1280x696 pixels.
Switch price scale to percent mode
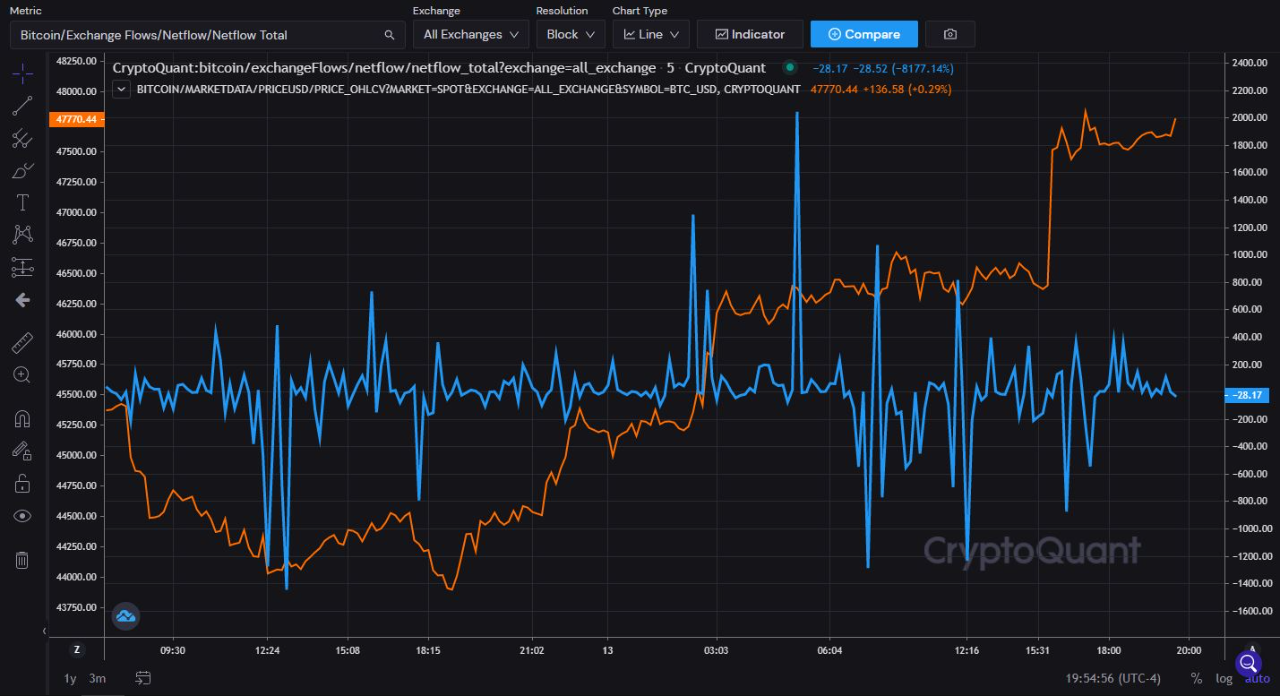click(1196, 678)
